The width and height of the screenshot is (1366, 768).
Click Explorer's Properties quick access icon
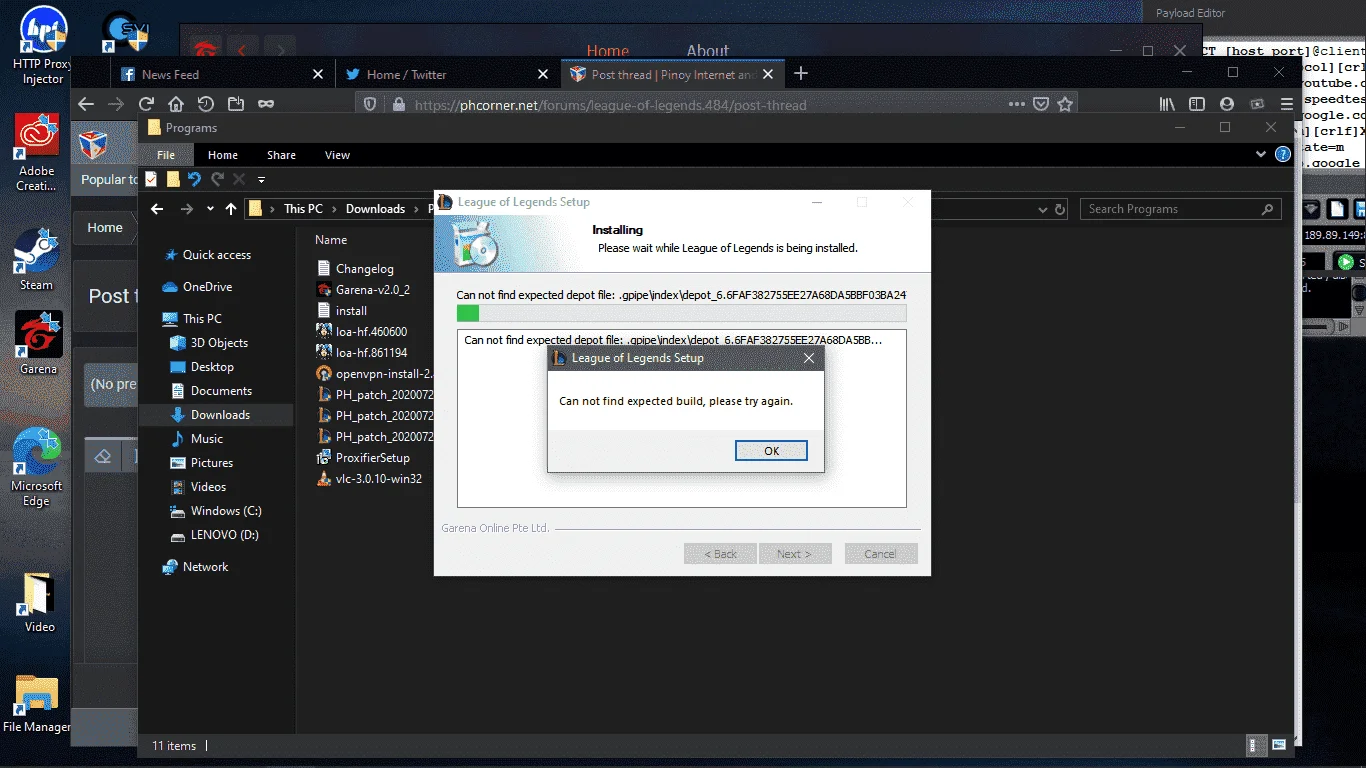click(151, 179)
